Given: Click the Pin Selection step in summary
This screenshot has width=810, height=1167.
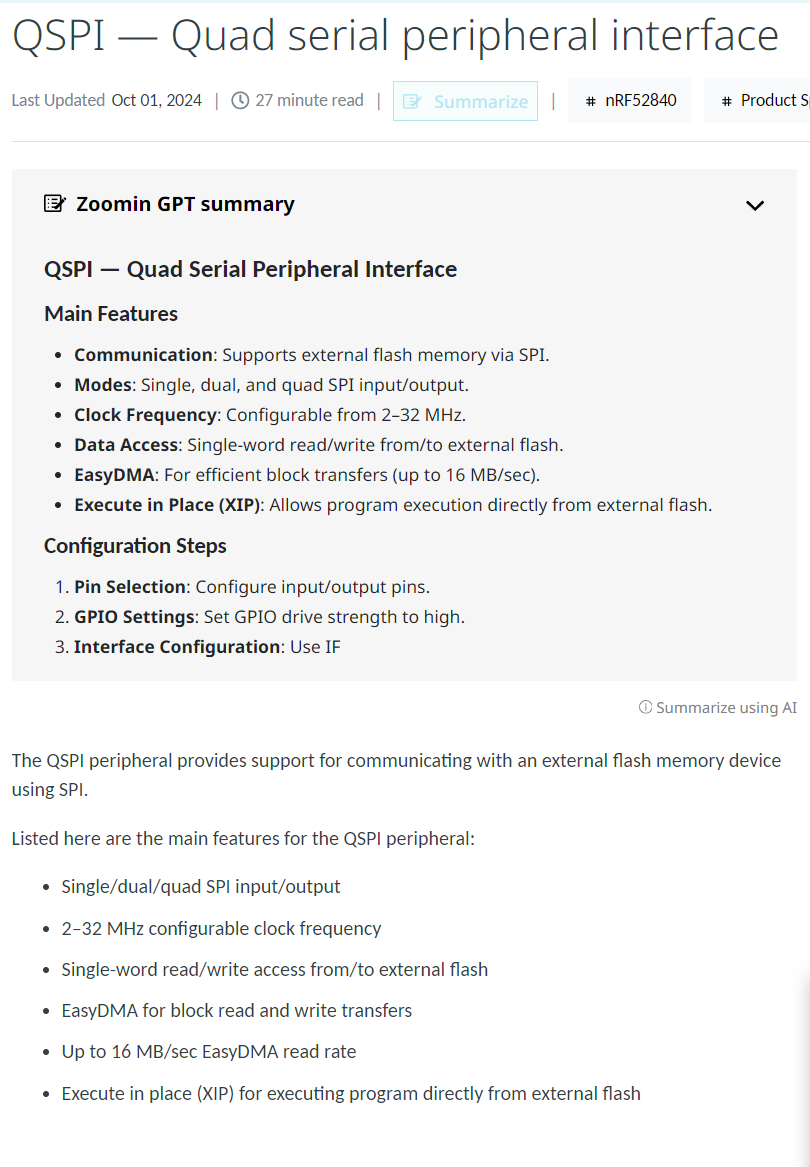Looking at the screenshot, I should pos(130,587).
